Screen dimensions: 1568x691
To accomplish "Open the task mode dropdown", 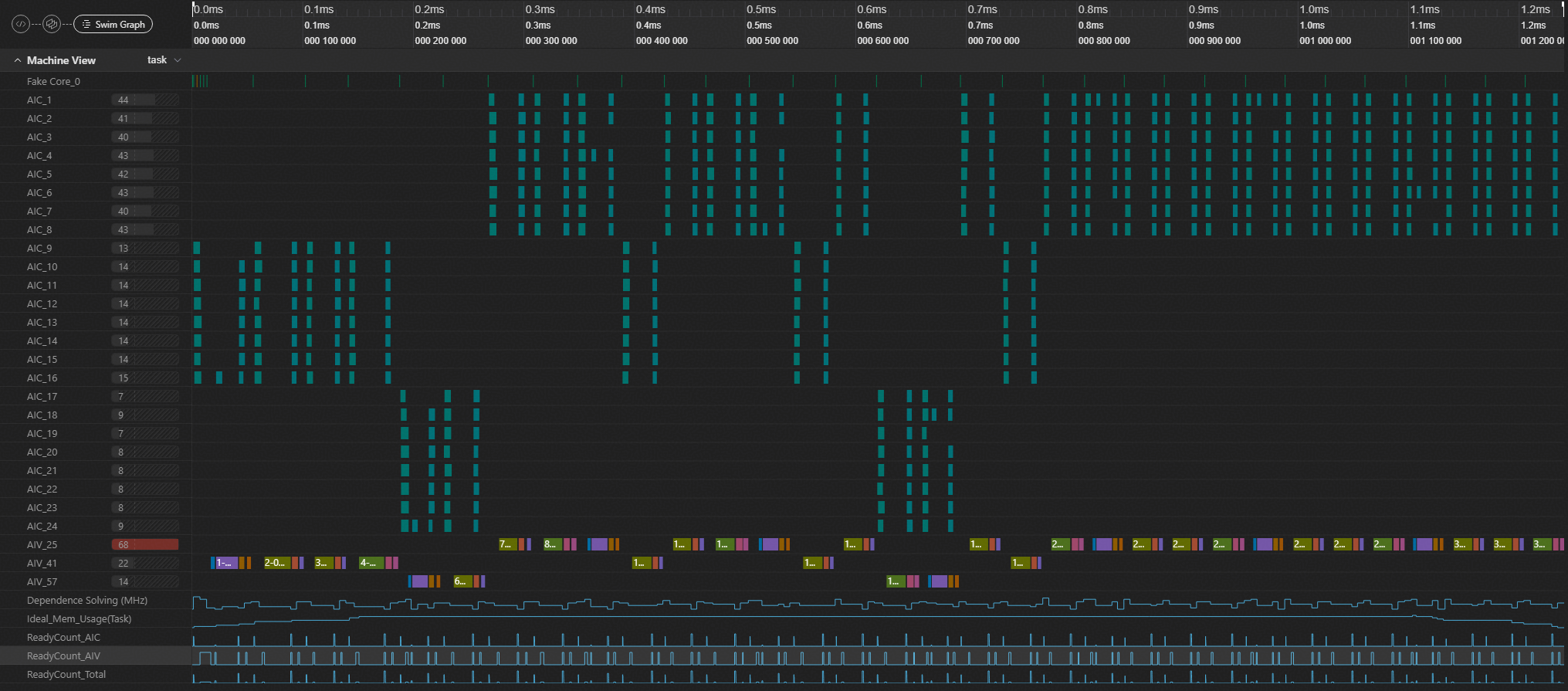I will 164,60.
